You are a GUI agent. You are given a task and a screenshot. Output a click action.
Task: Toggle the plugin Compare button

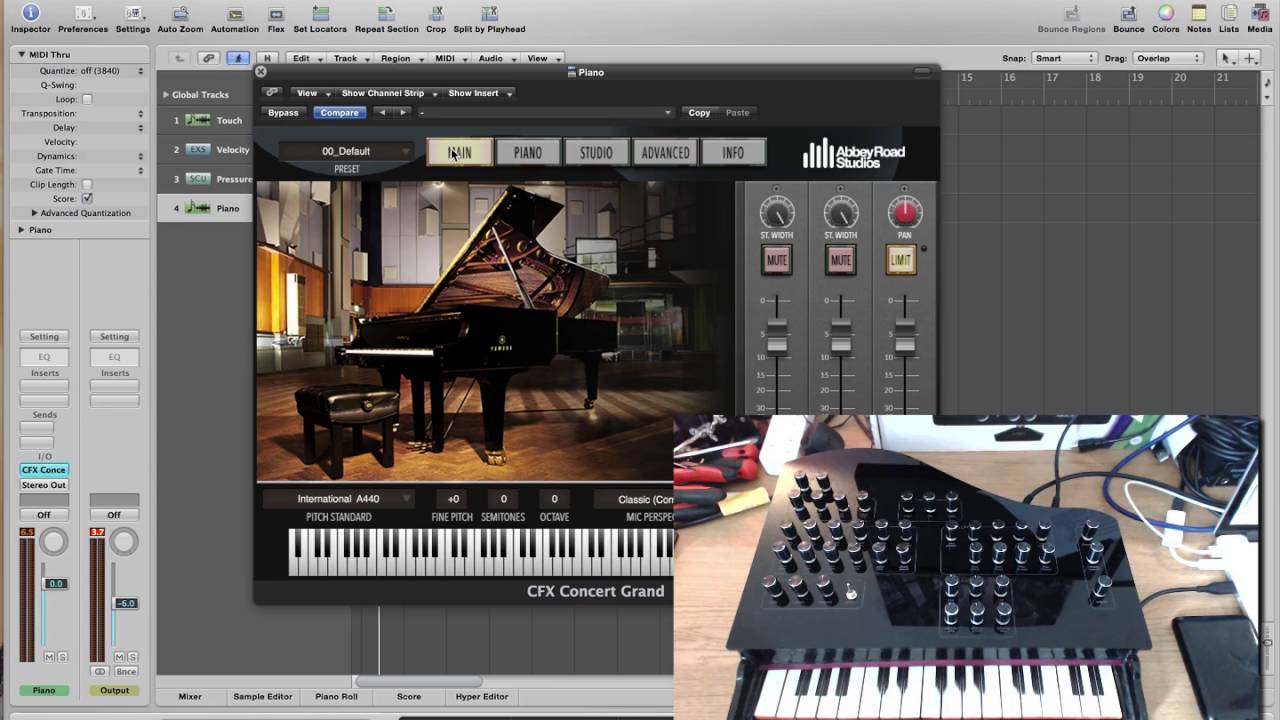pos(339,113)
